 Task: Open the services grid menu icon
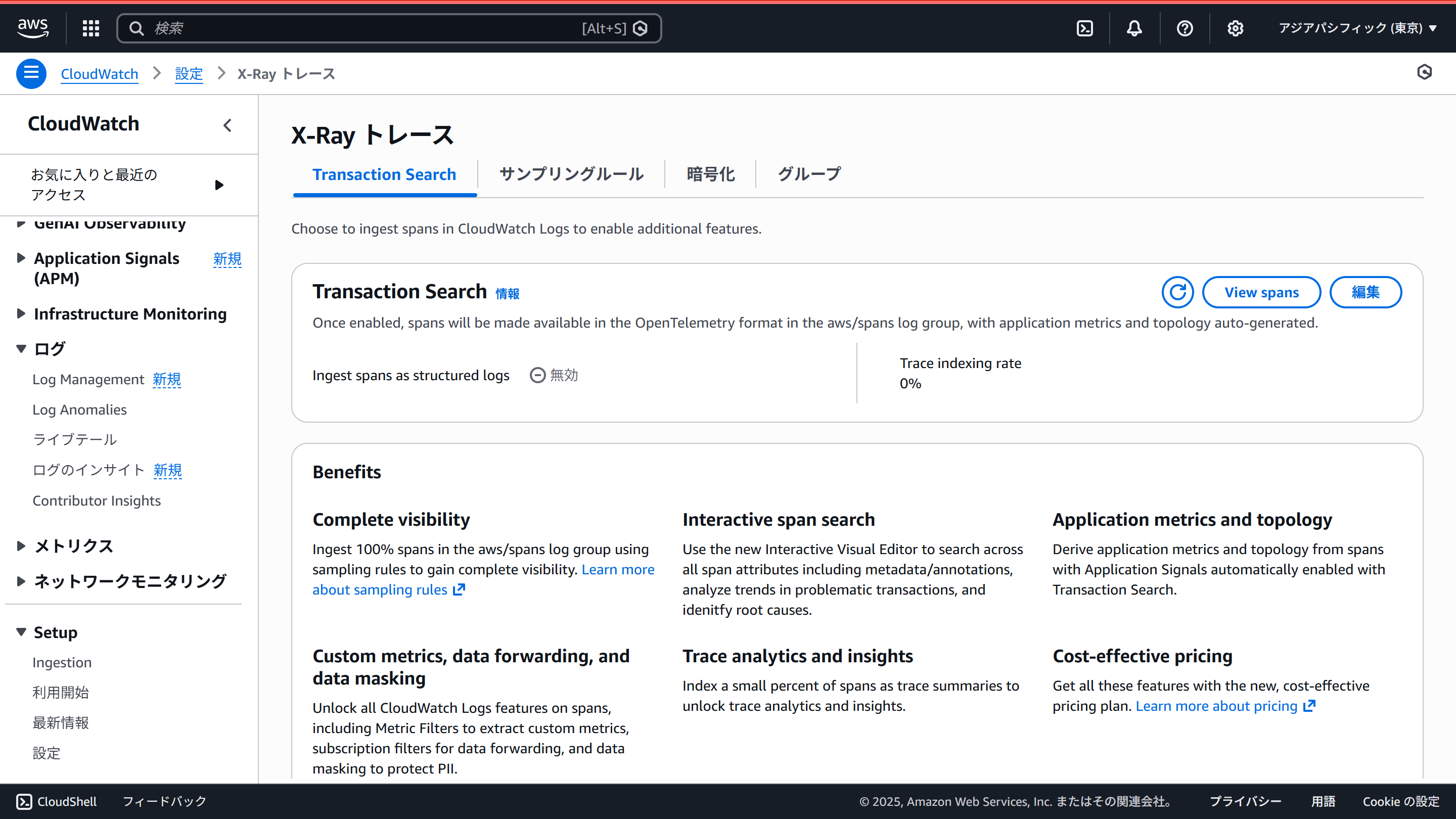click(90, 28)
